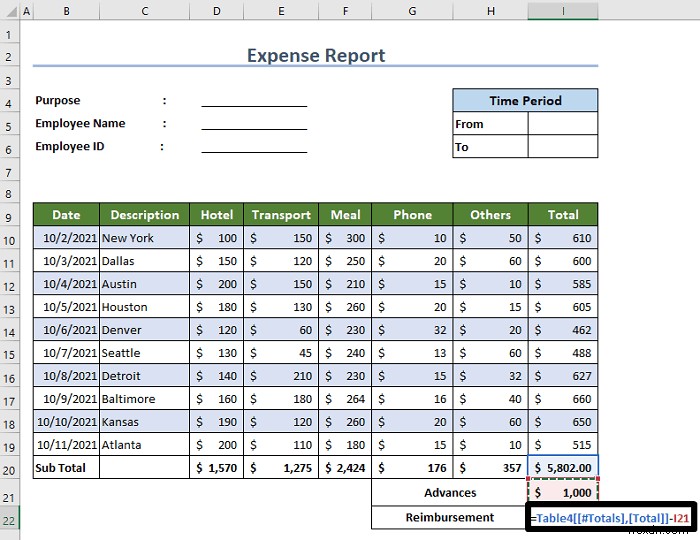
Task: Select the New York description cell
Action: click(145, 238)
